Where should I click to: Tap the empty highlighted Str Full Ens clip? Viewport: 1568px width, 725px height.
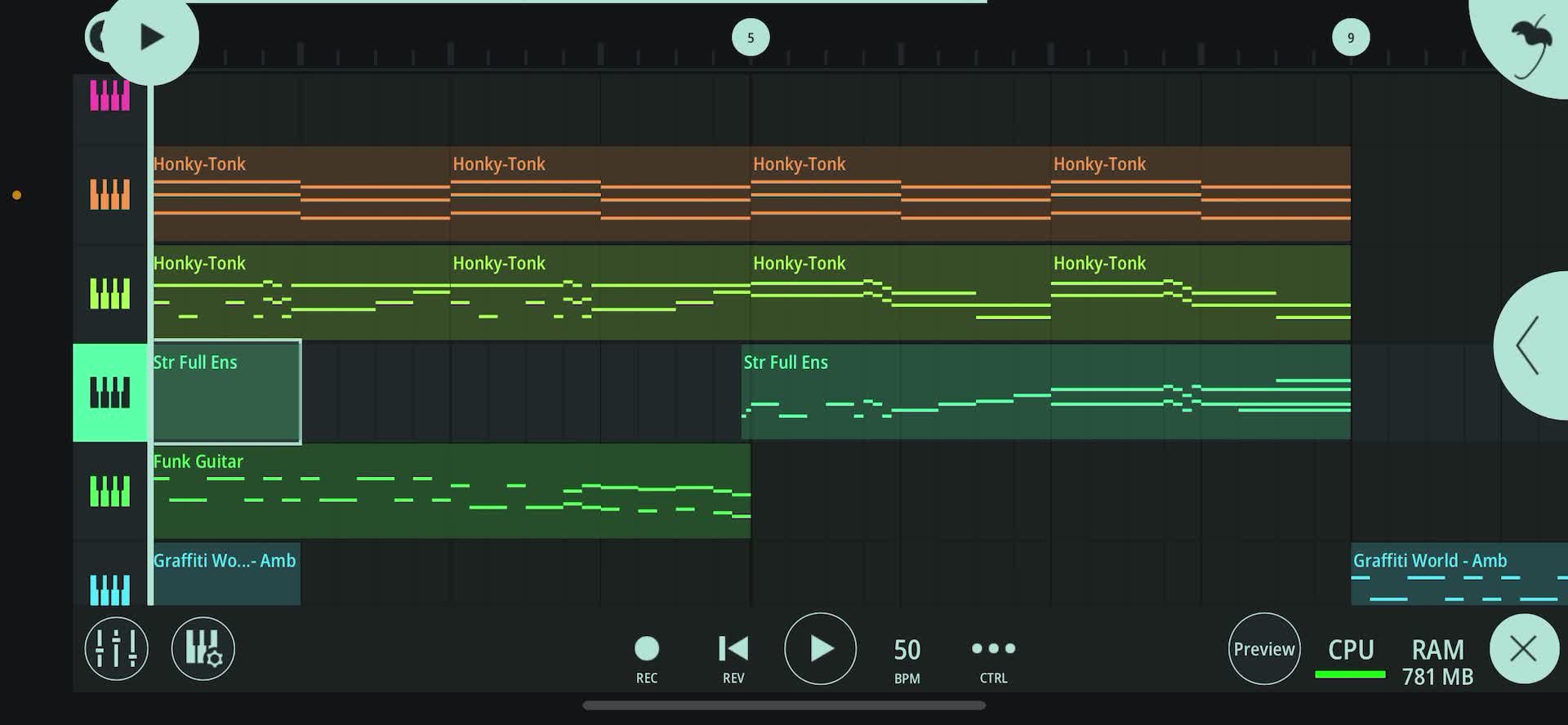coord(227,392)
